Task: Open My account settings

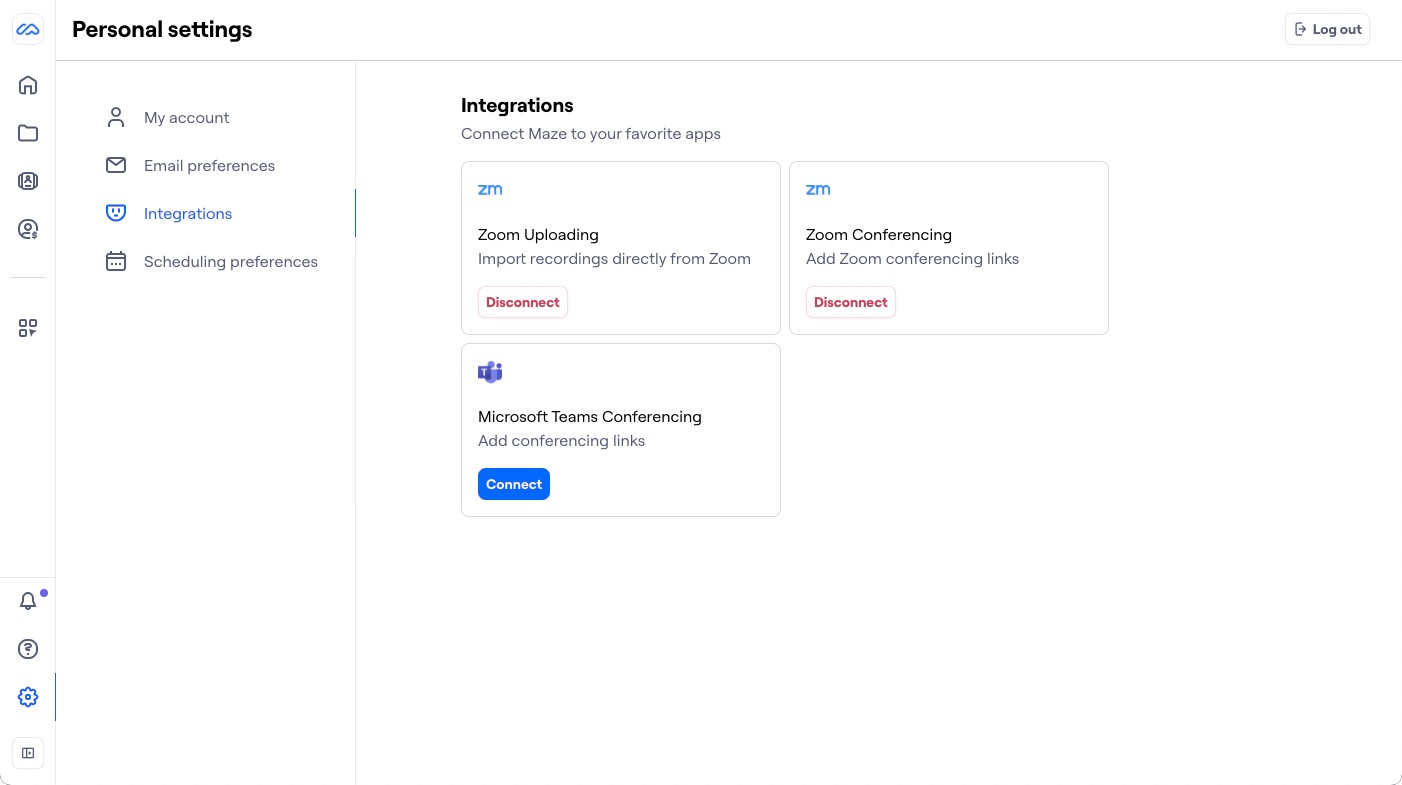Action: pos(186,117)
